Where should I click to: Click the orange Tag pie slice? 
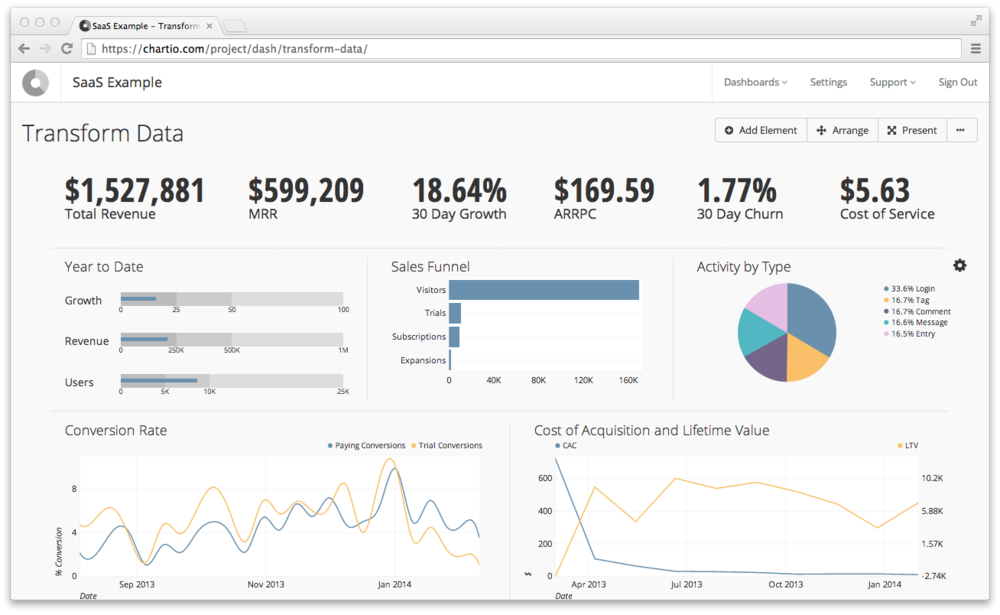tap(805, 357)
